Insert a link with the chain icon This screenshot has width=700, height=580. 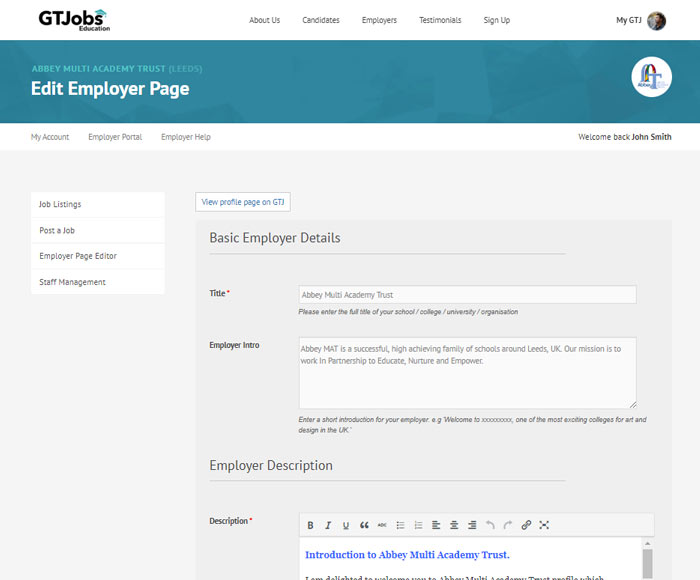526,525
